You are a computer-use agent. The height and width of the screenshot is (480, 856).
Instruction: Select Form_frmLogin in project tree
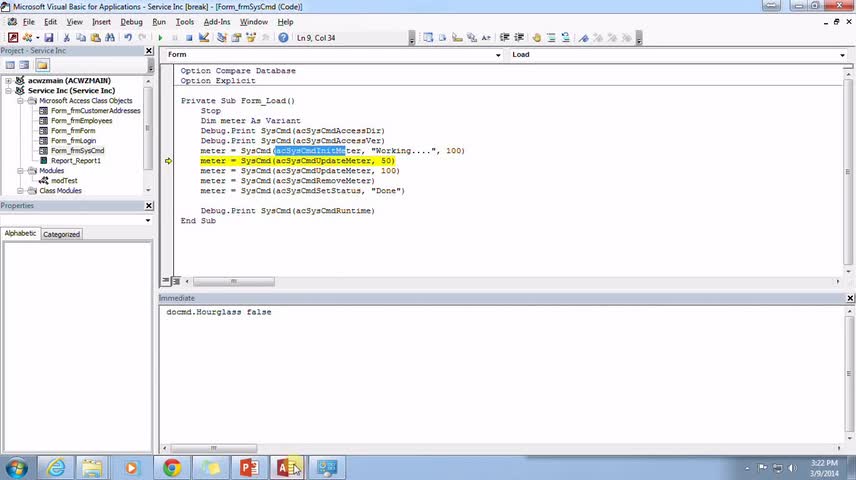73,141
